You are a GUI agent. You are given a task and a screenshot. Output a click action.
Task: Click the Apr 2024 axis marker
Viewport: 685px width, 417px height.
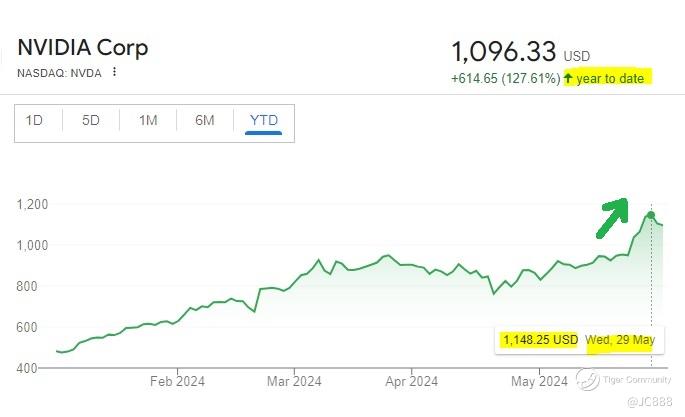coord(411,382)
